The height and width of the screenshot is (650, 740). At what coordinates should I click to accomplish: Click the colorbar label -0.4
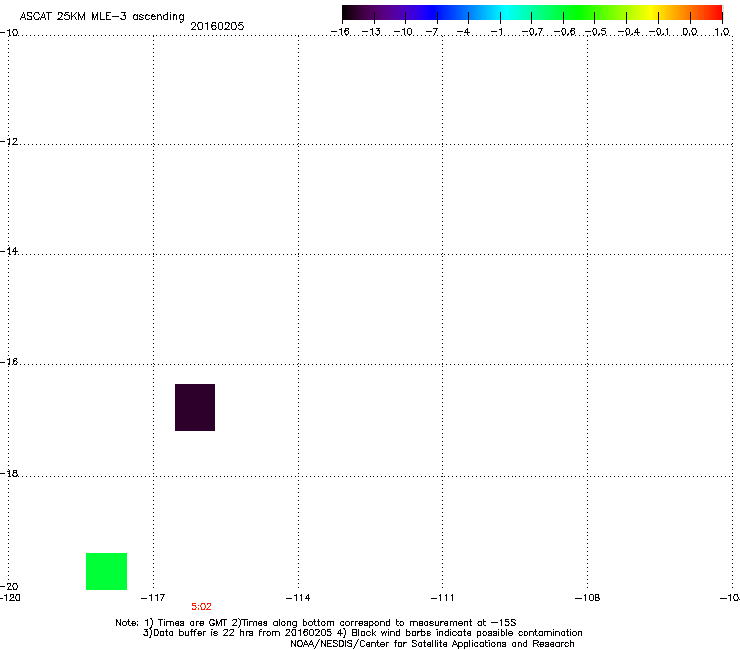click(629, 32)
